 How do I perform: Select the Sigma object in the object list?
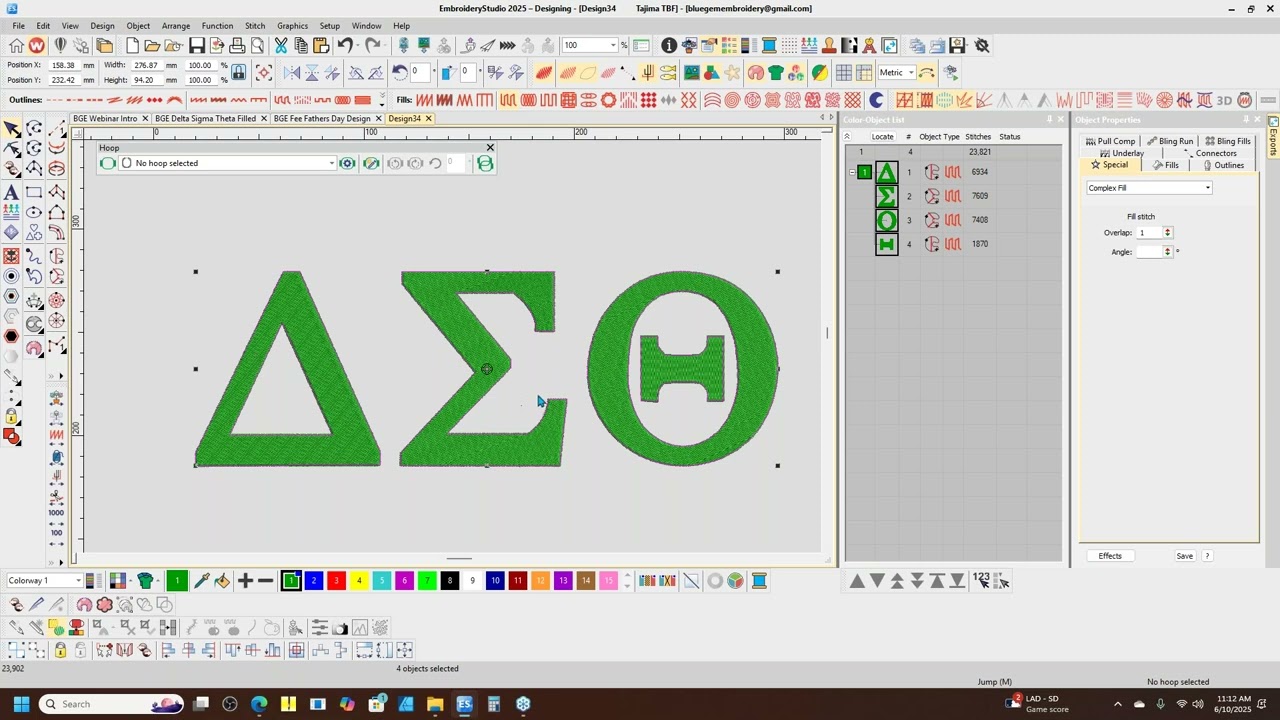tap(887, 196)
